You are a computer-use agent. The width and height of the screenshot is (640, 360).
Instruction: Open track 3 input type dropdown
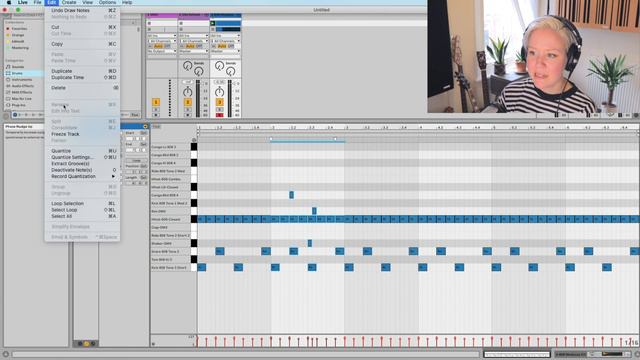[225, 36]
